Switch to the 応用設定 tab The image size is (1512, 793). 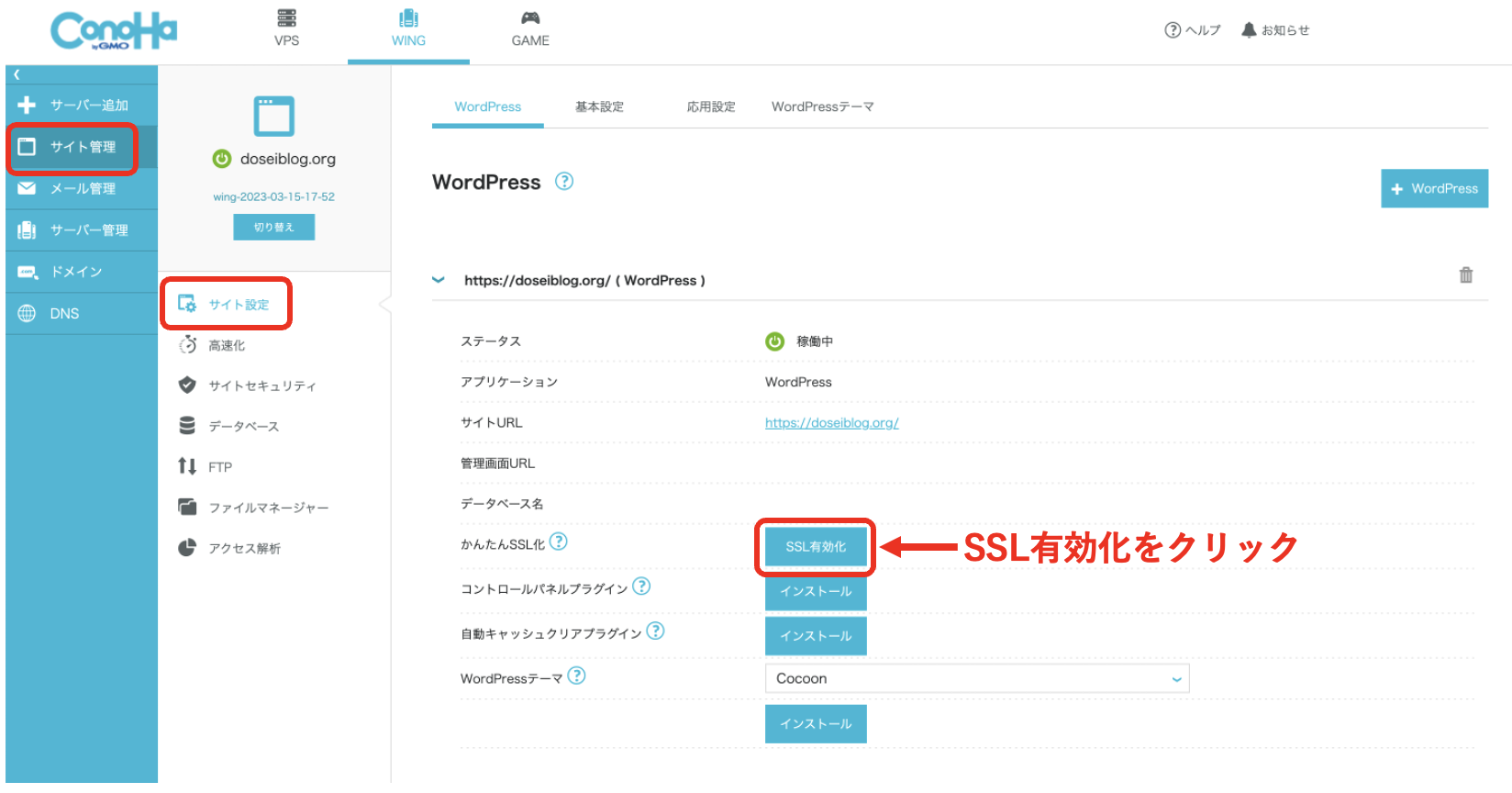pos(711,106)
